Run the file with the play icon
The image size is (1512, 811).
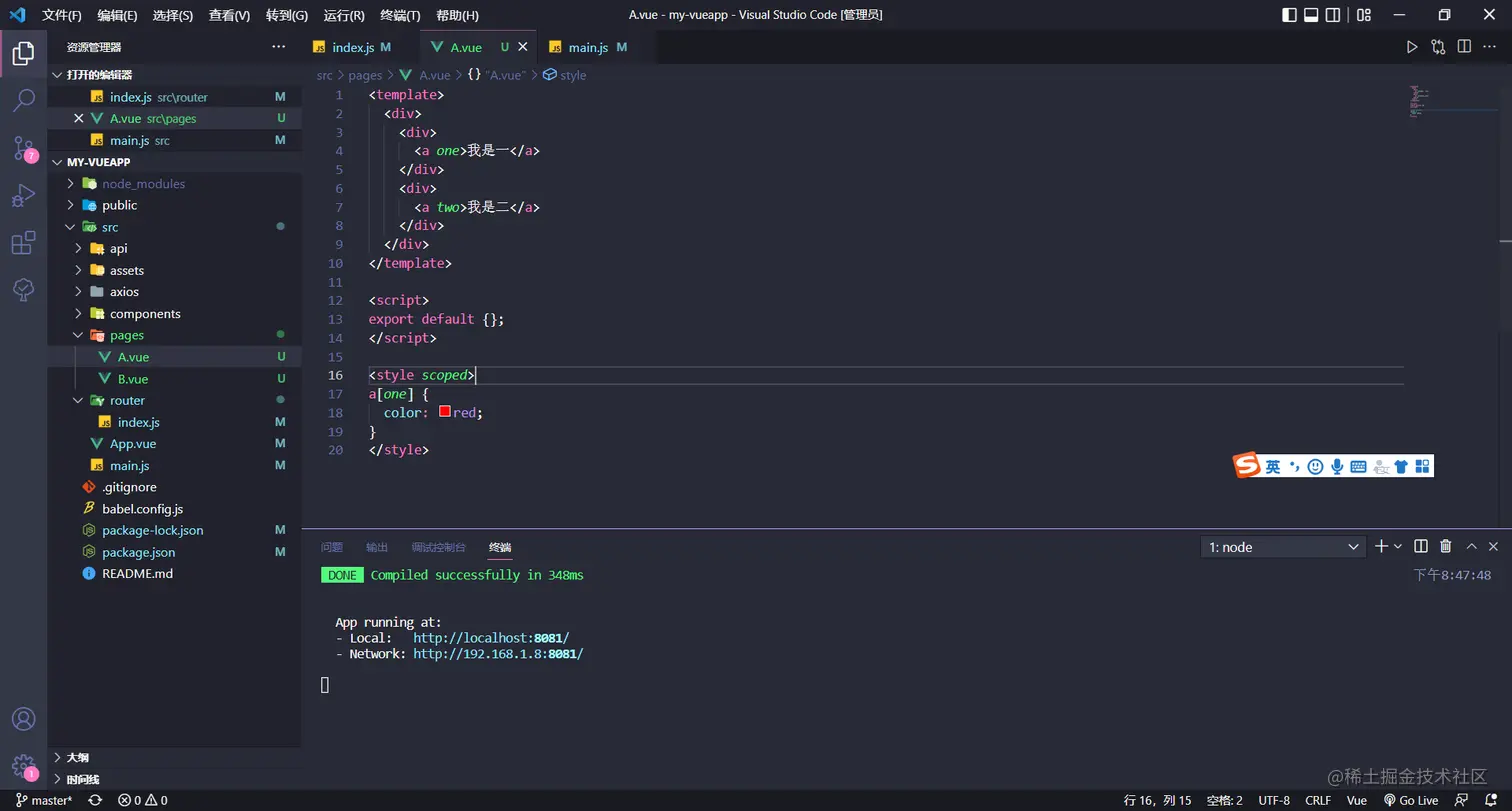point(1412,47)
